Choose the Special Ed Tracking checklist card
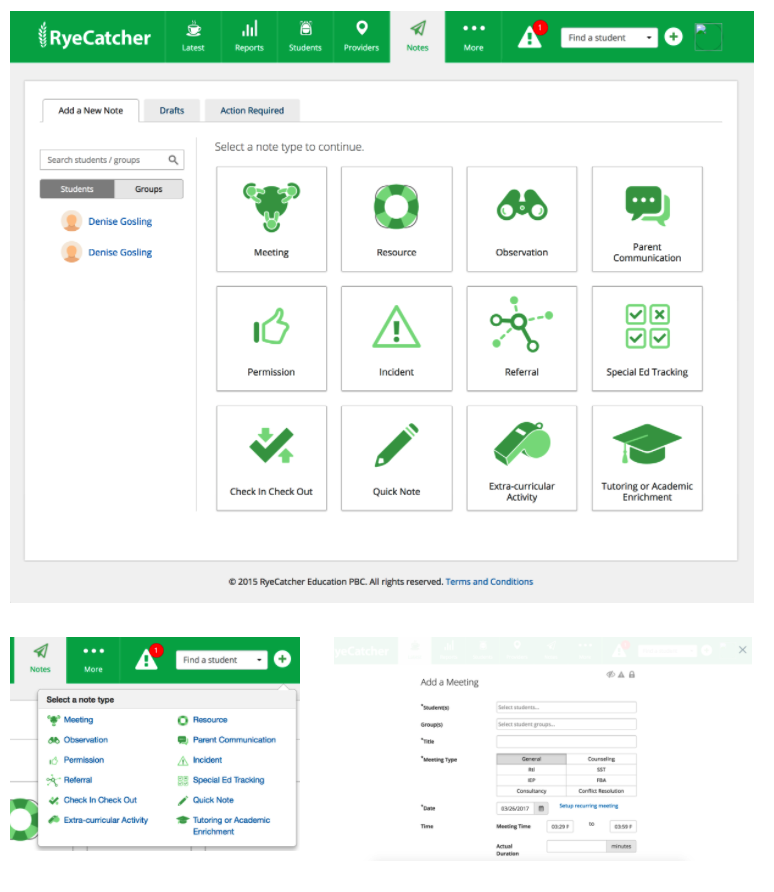Screen dimensions: 774x892 647,338
